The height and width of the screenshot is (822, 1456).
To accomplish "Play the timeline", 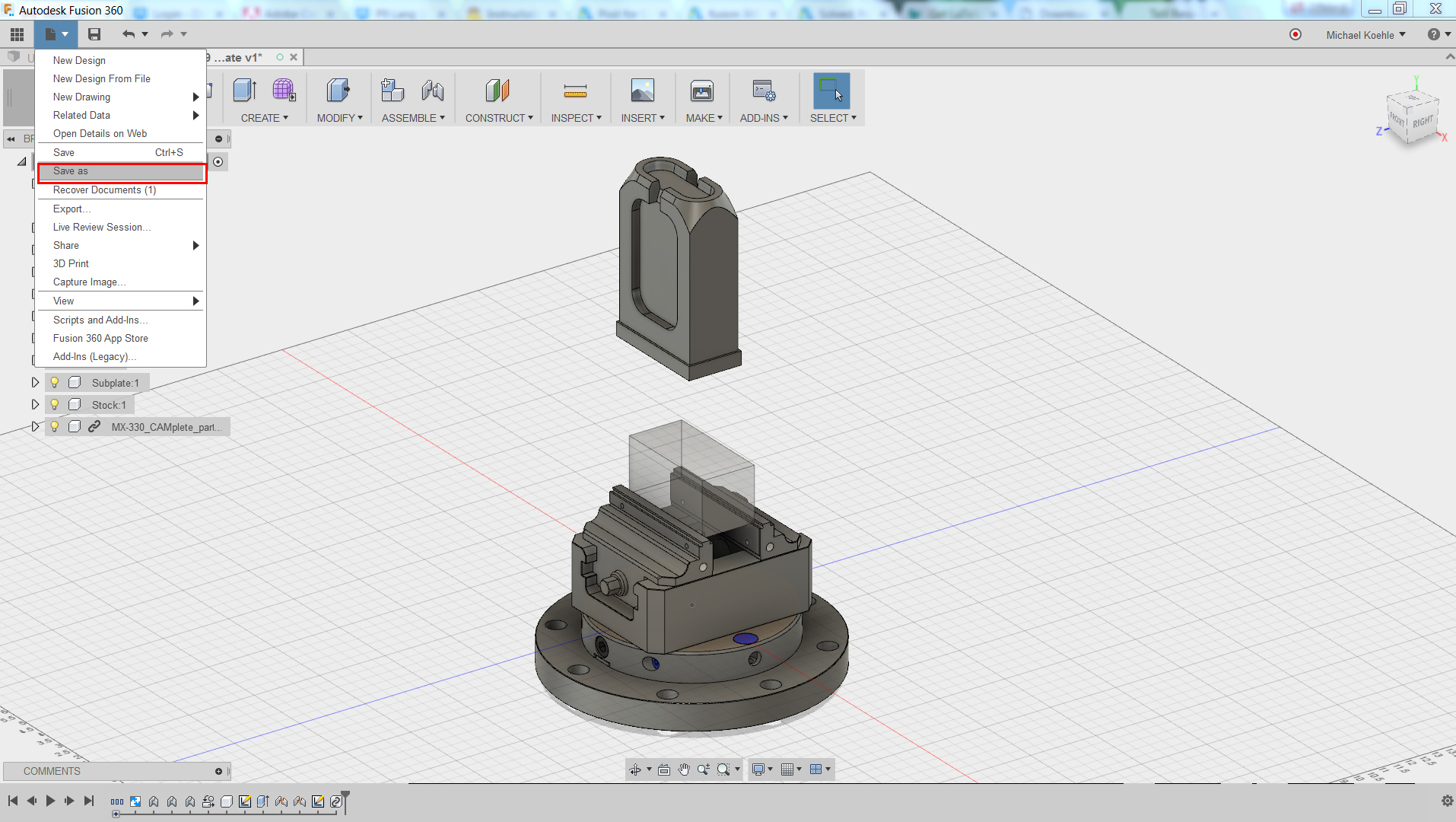I will click(50, 801).
